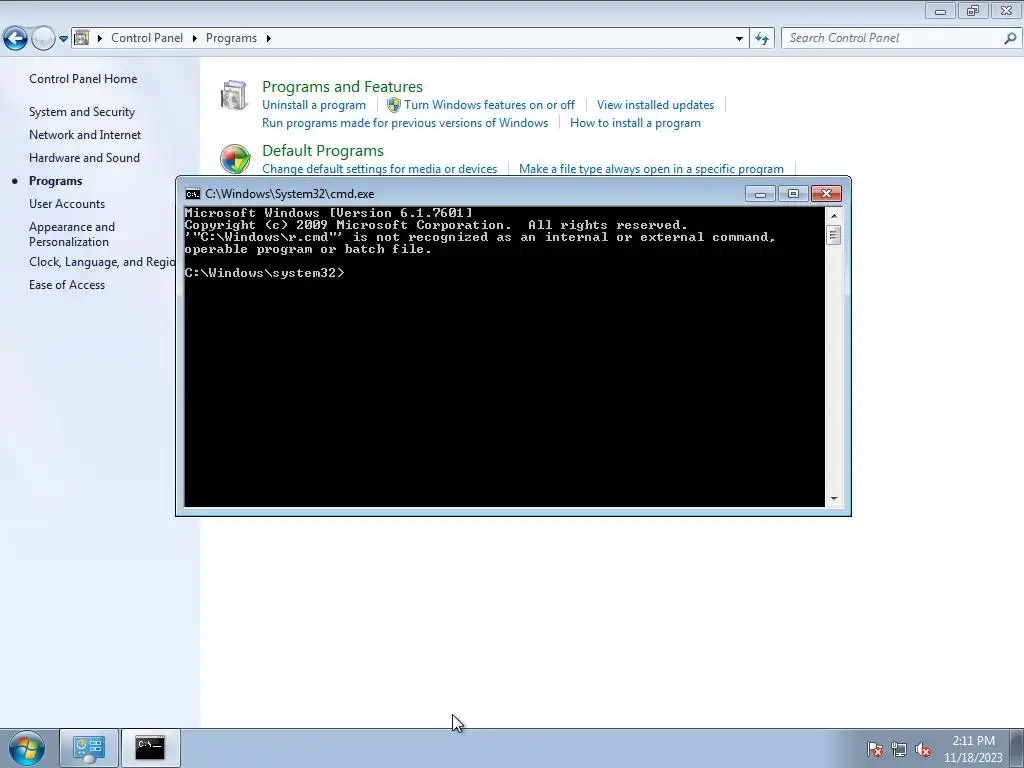This screenshot has height=768, width=1024.
Task: Open the address bar history dropdown
Action: point(739,39)
